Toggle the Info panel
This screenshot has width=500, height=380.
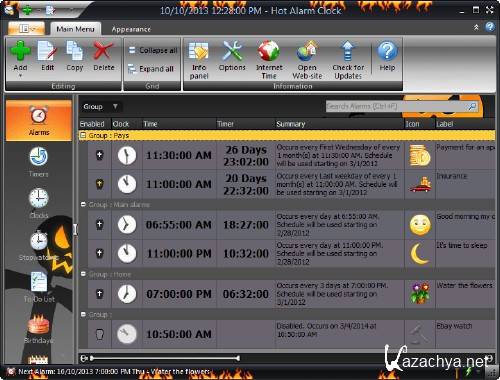coord(199,60)
